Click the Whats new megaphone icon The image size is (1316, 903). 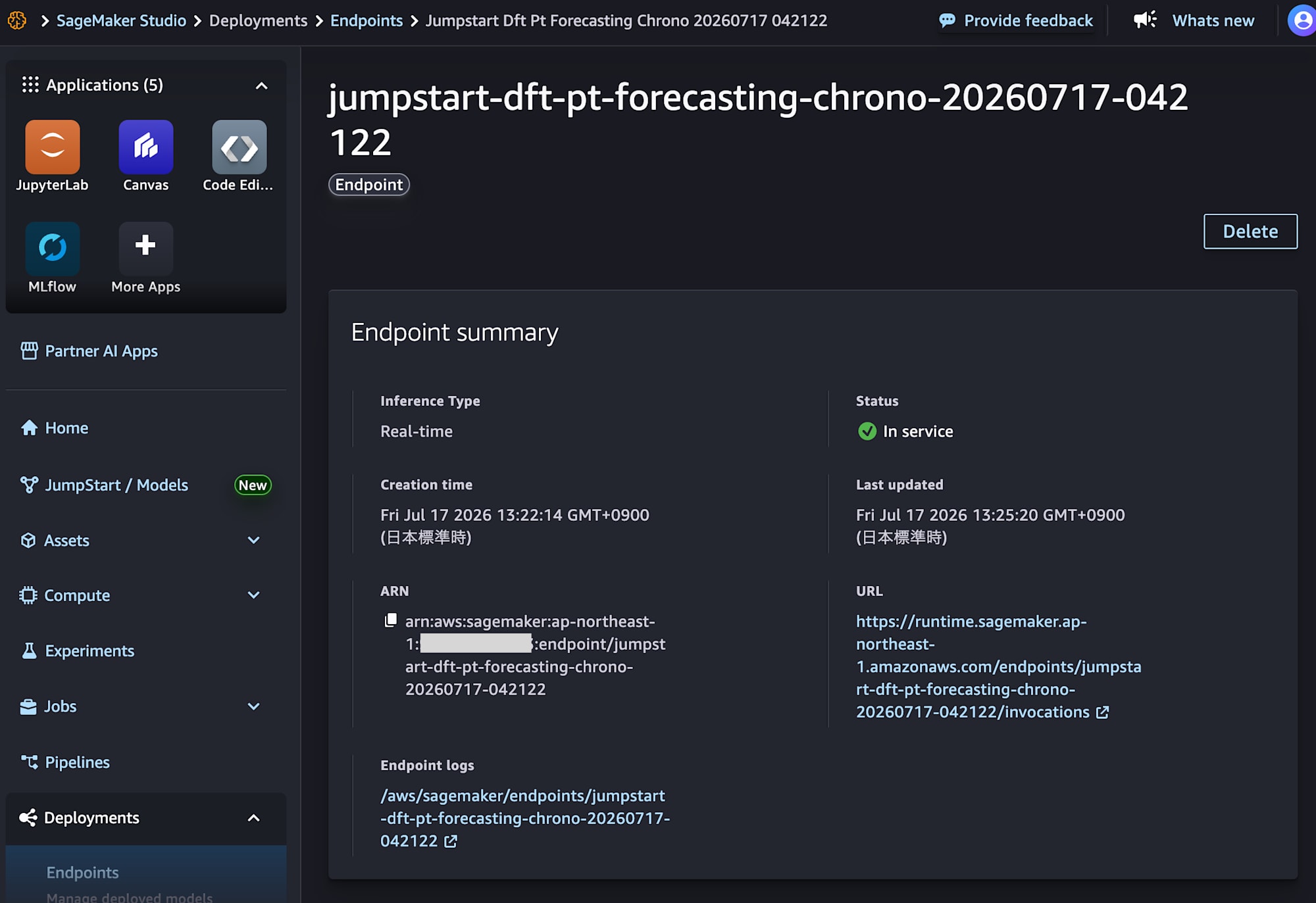pyautogui.click(x=1145, y=20)
